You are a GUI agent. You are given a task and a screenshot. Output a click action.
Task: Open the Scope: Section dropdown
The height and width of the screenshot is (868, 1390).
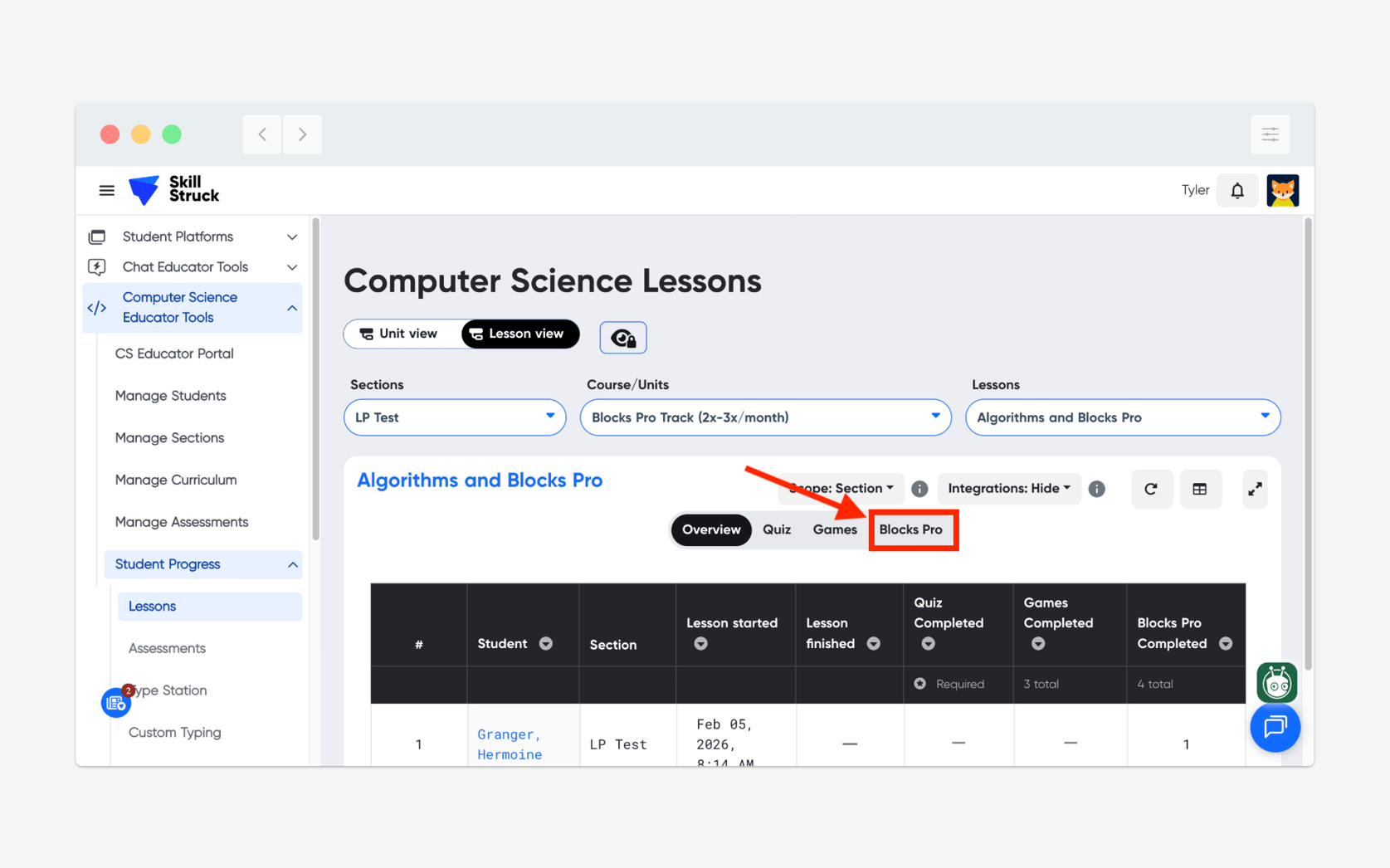click(841, 488)
